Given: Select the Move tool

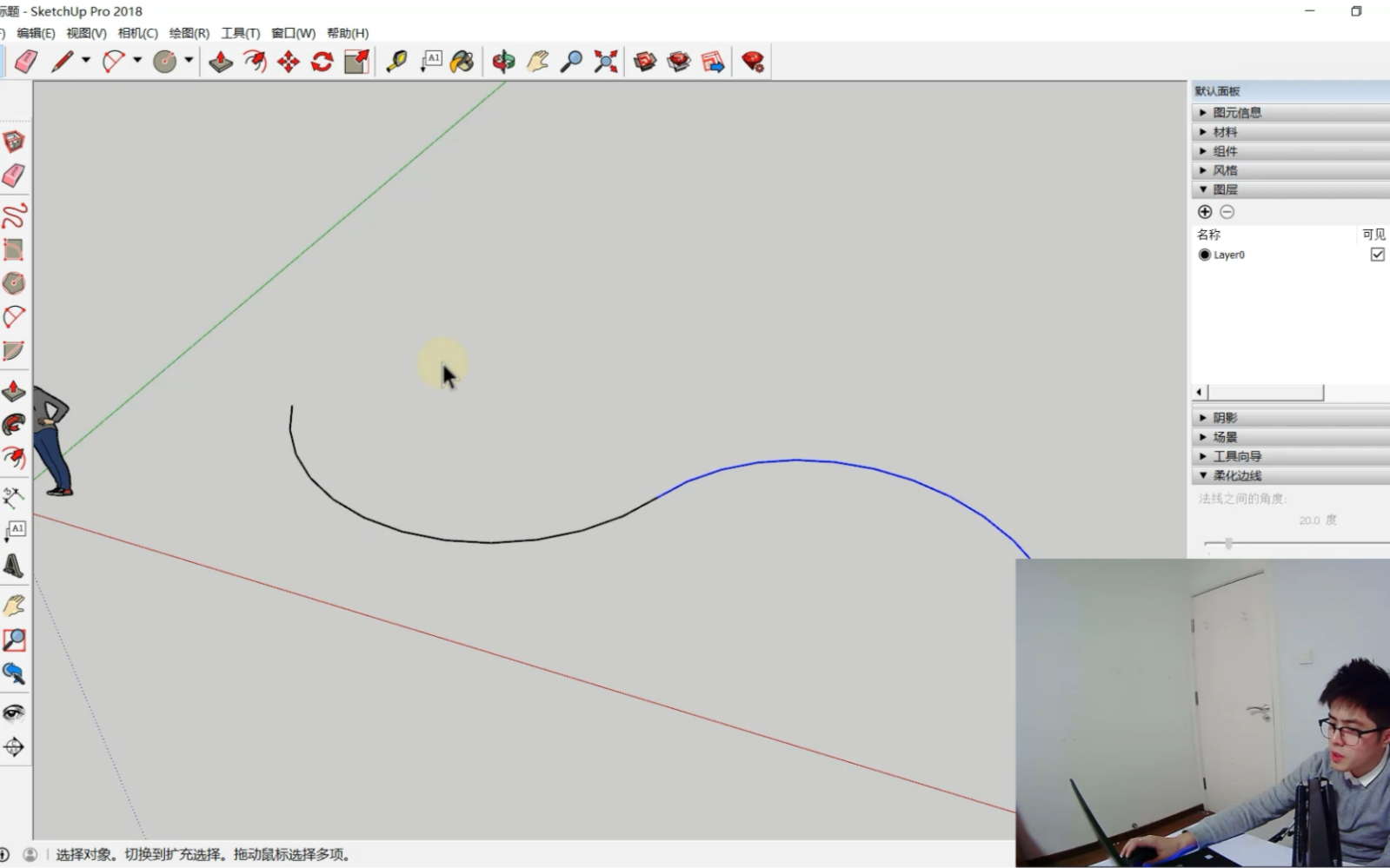Looking at the screenshot, I should click(x=289, y=61).
